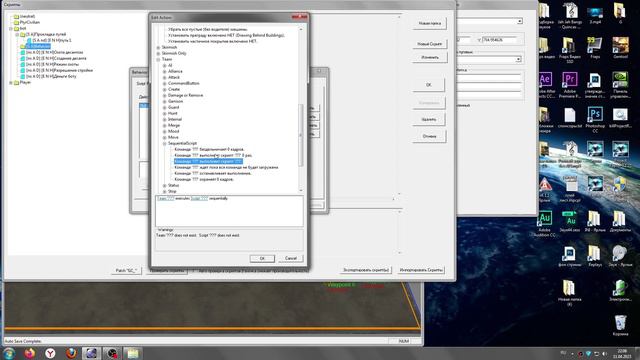Screen dimensions: 640x360
Task: Select action 'Команда ??? ждет пока вся команда'
Action: 226,167
